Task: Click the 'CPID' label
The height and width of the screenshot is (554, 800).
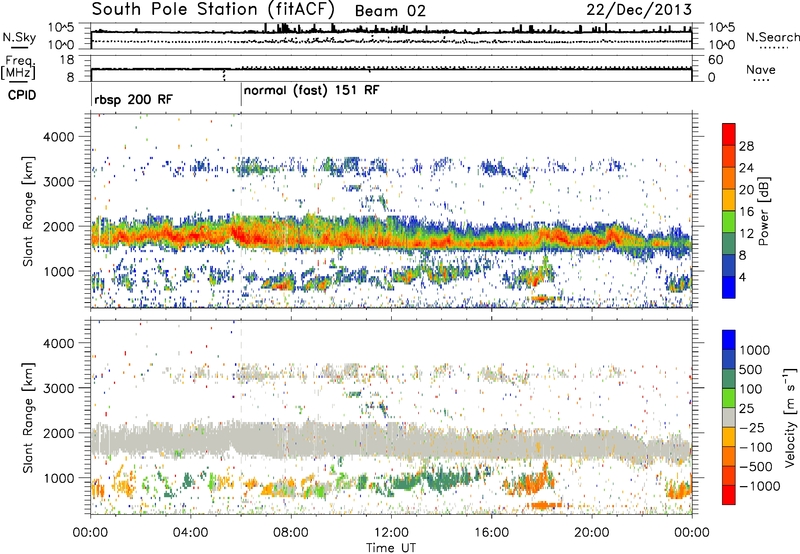Action: coord(22,95)
